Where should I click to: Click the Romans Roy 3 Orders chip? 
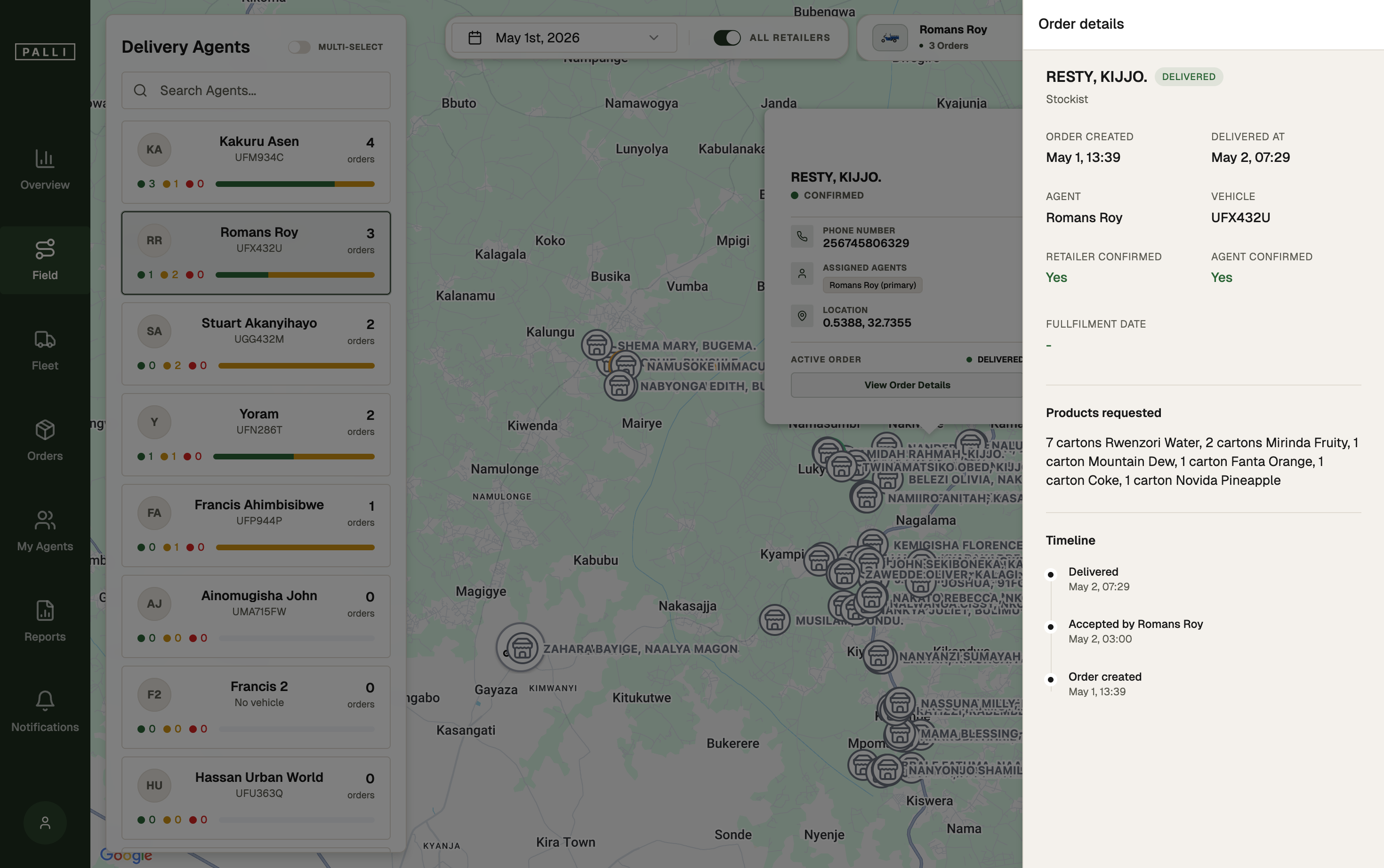pos(940,38)
